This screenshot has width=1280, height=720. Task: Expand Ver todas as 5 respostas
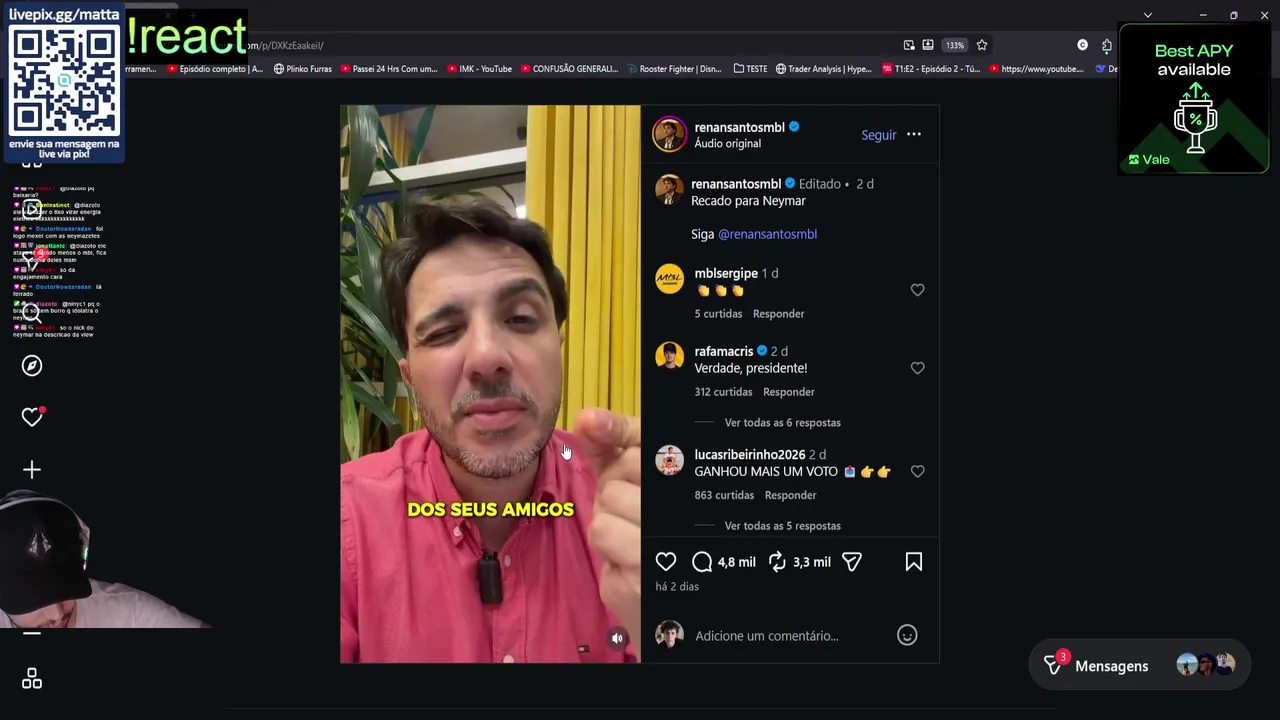(782, 525)
